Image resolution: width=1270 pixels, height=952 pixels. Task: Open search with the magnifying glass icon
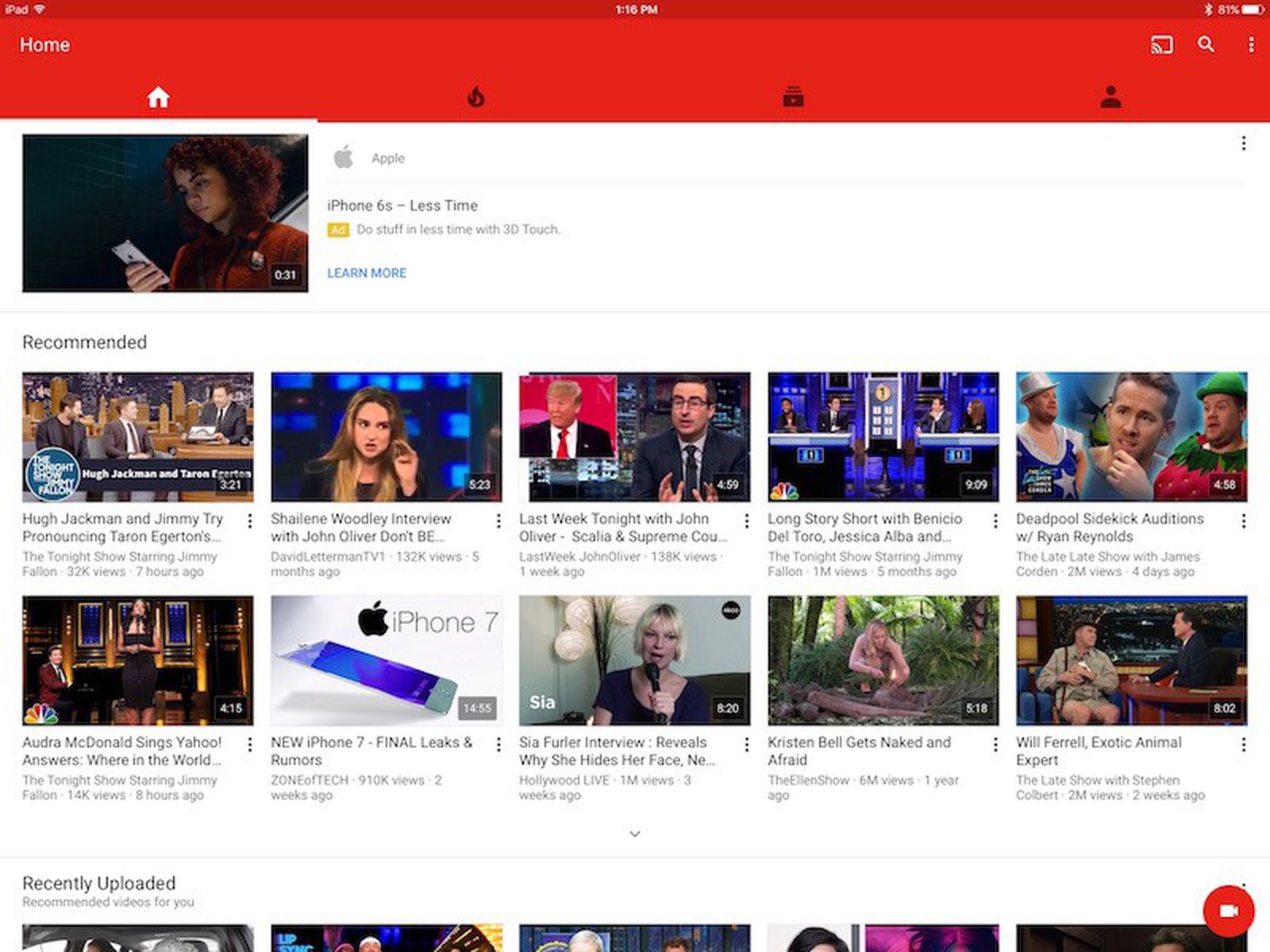(x=1206, y=44)
